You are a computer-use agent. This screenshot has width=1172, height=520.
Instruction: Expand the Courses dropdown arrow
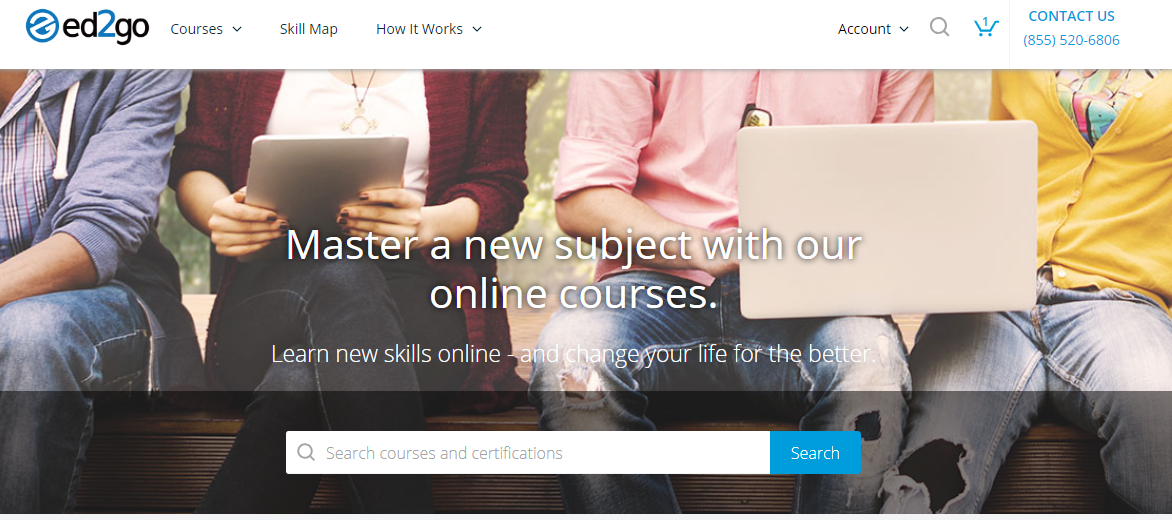pos(237,29)
